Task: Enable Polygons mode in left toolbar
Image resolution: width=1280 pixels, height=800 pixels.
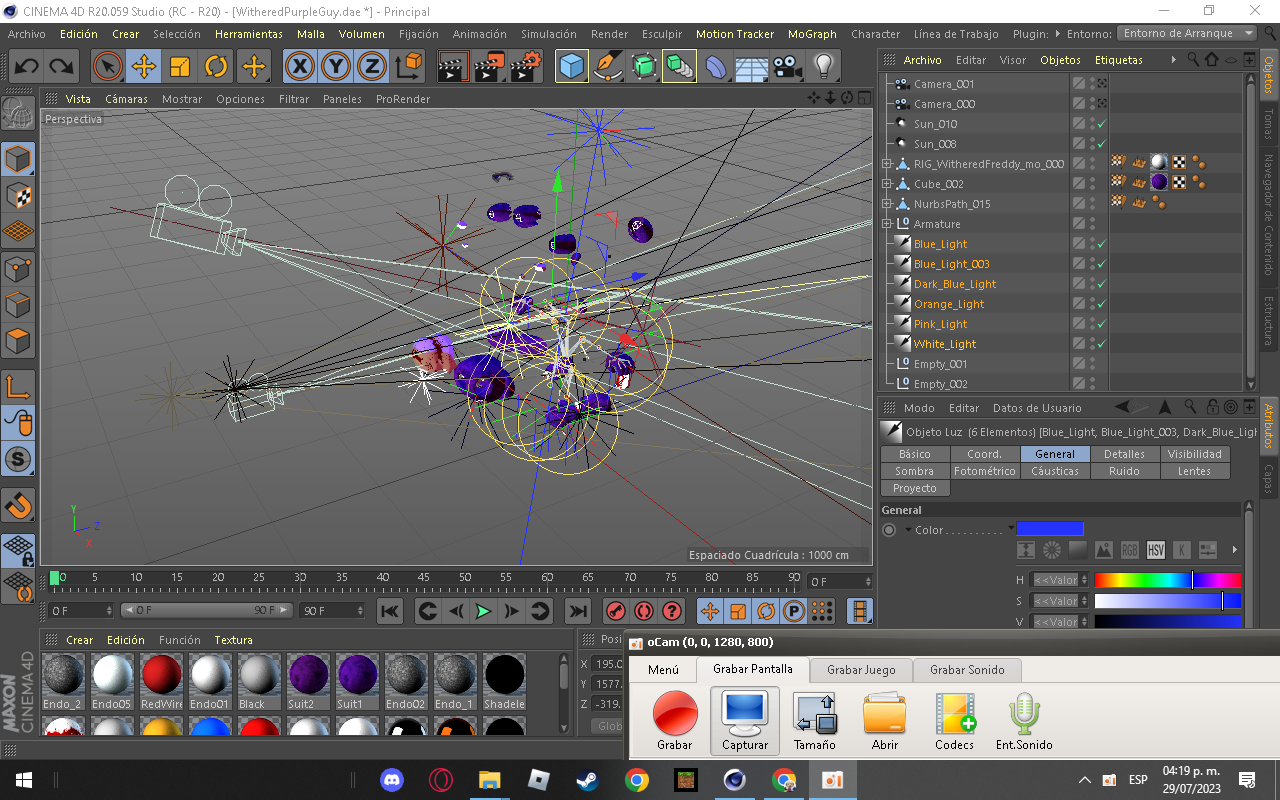Action: click(18, 341)
